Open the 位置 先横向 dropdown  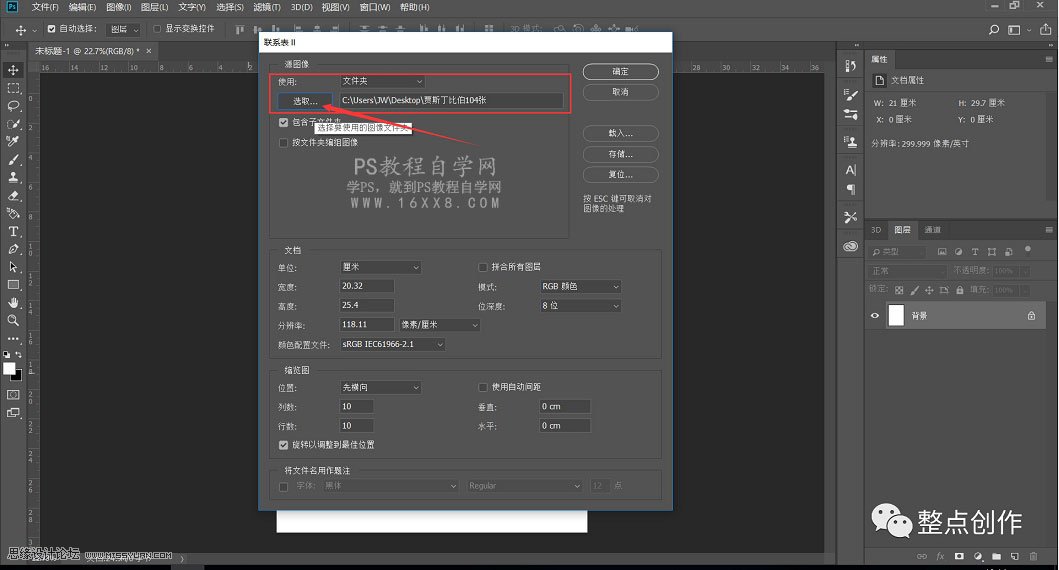point(381,388)
